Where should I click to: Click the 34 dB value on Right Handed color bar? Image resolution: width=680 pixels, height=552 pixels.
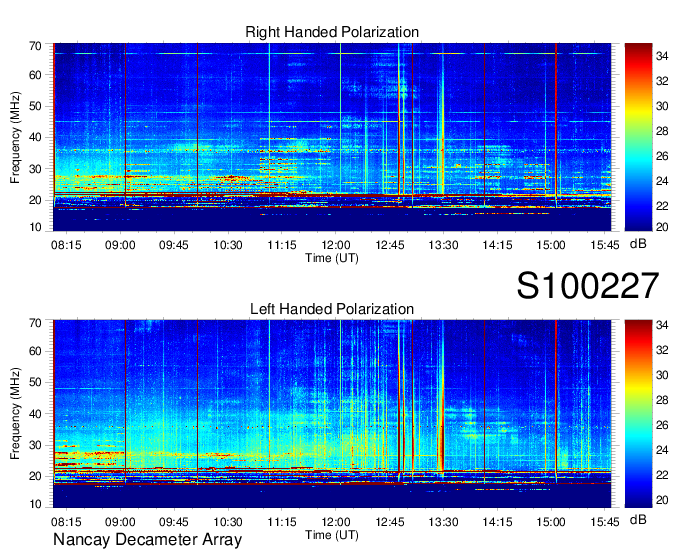(662, 56)
